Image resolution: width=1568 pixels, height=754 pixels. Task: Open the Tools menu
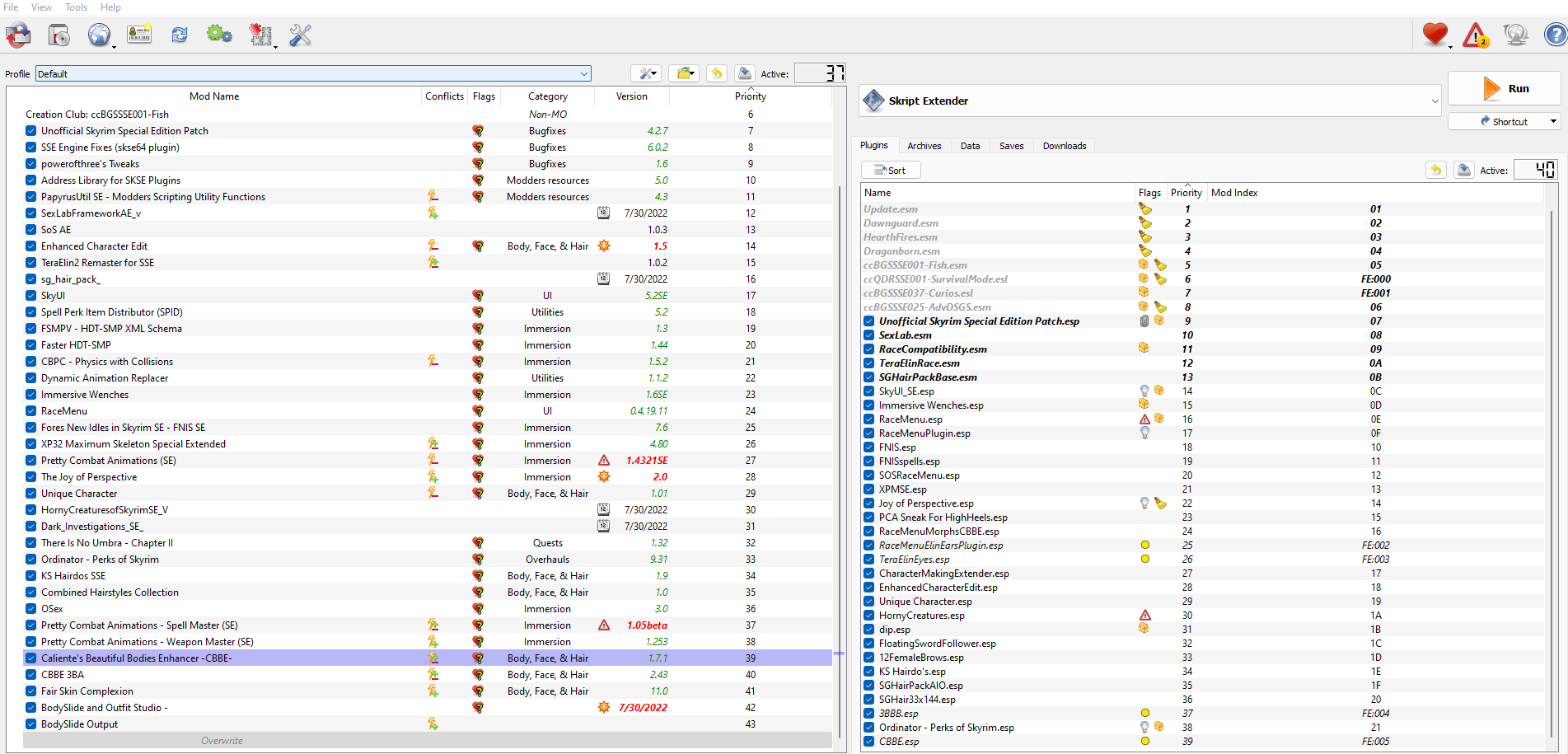click(76, 7)
